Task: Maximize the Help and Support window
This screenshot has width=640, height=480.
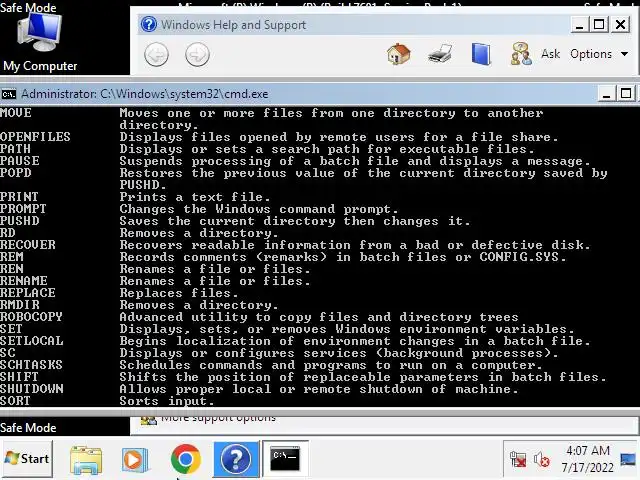Action: (x=599, y=24)
